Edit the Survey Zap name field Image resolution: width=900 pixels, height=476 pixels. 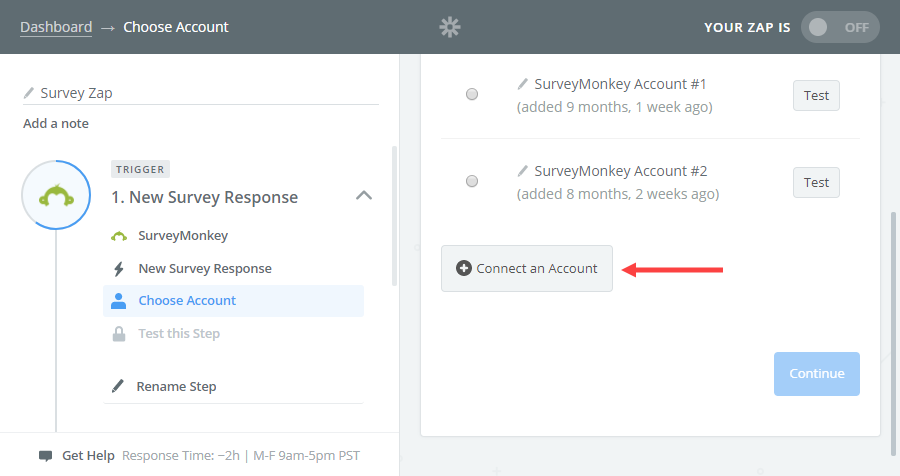pos(201,93)
